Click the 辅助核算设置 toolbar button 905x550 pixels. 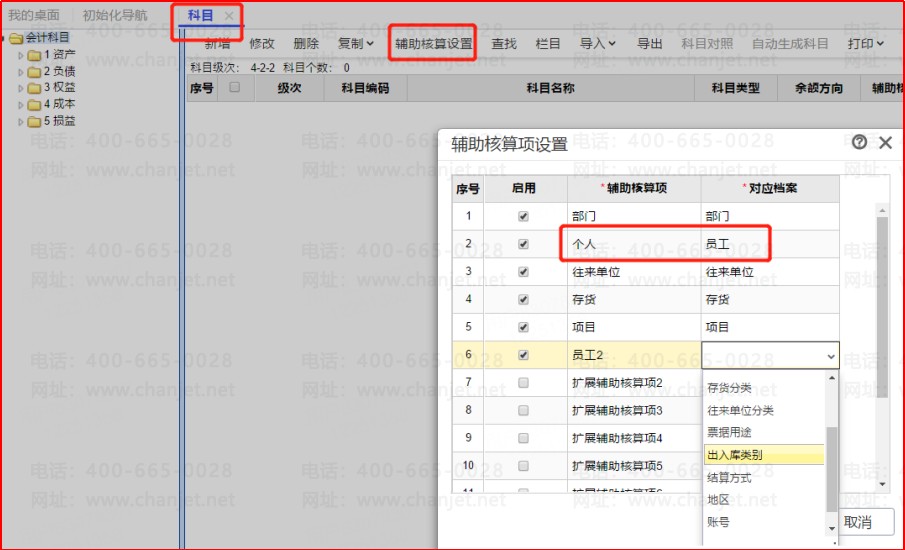click(x=433, y=44)
